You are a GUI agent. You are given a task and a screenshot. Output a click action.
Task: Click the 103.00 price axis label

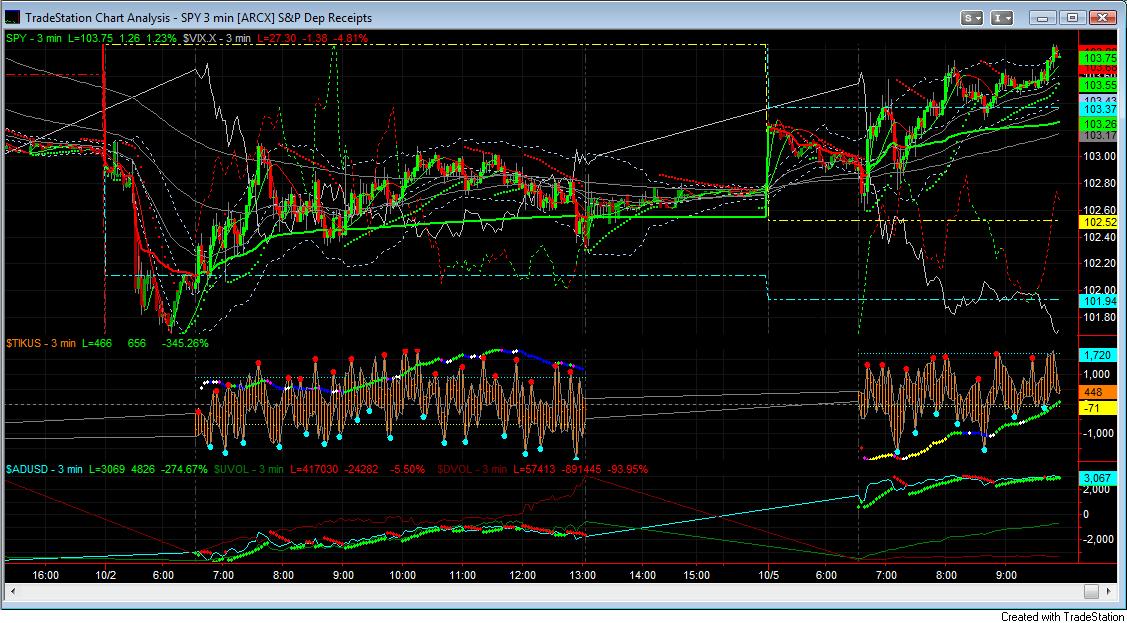click(1099, 157)
